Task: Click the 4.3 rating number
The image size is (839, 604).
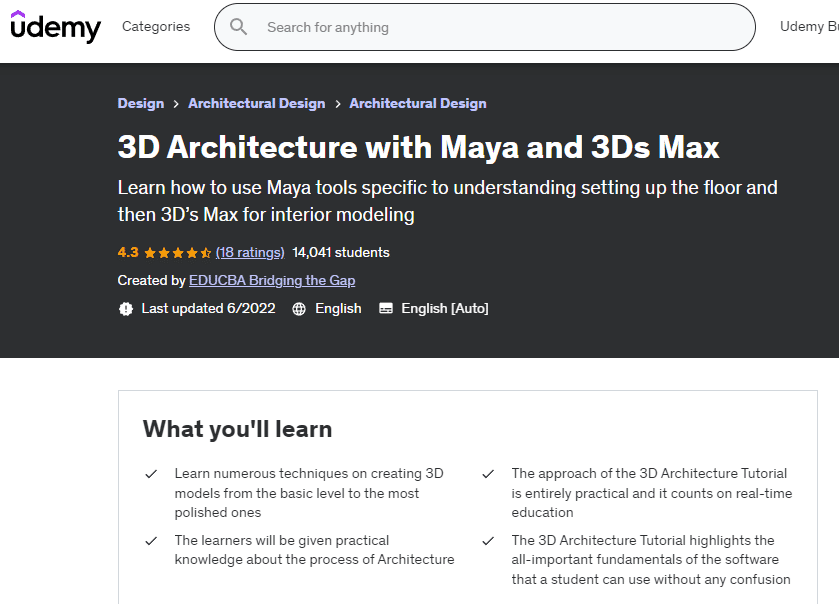Action: tap(128, 253)
